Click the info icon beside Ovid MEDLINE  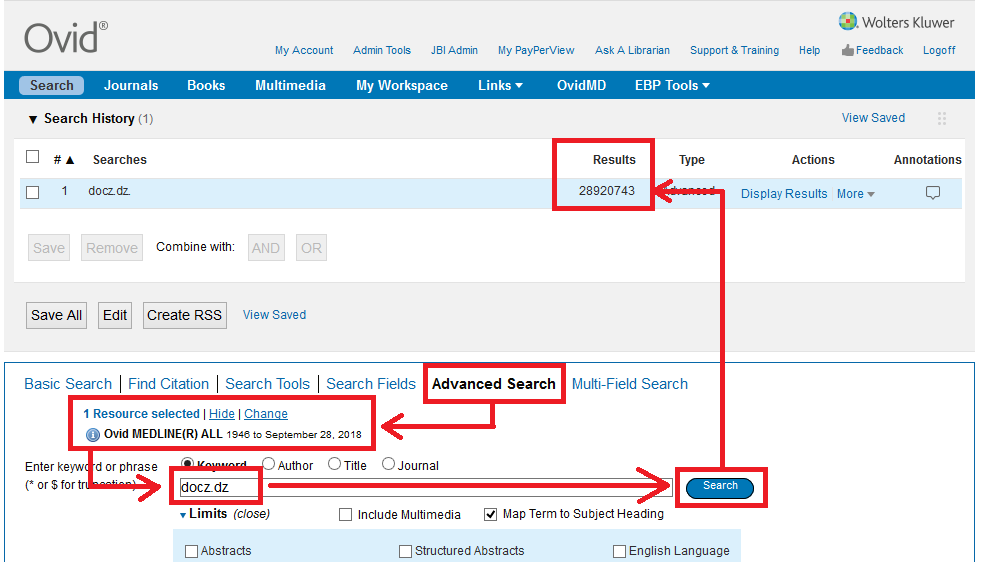point(93,435)
